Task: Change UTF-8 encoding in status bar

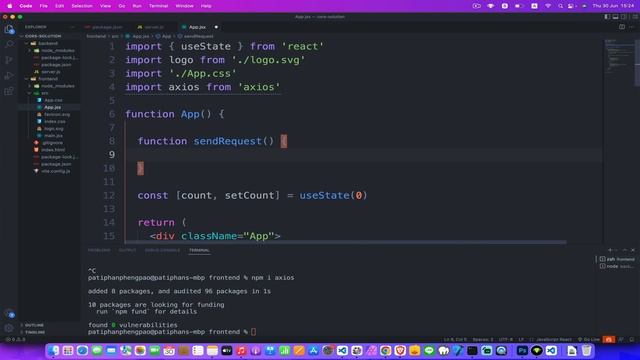Action: tap(505, 339)
